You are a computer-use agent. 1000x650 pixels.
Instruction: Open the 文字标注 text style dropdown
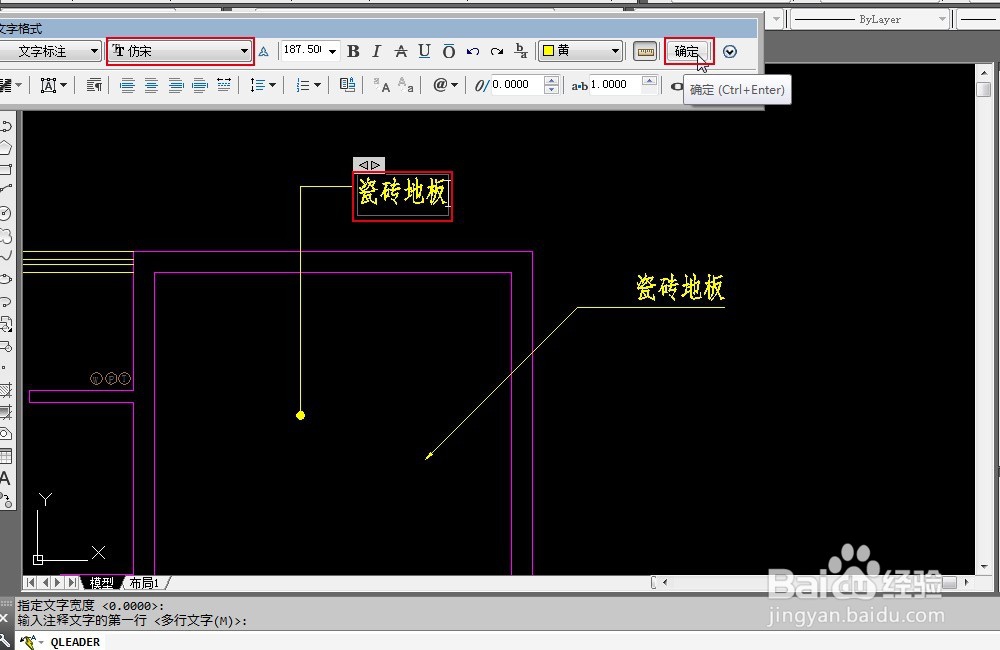click(50, 51)
